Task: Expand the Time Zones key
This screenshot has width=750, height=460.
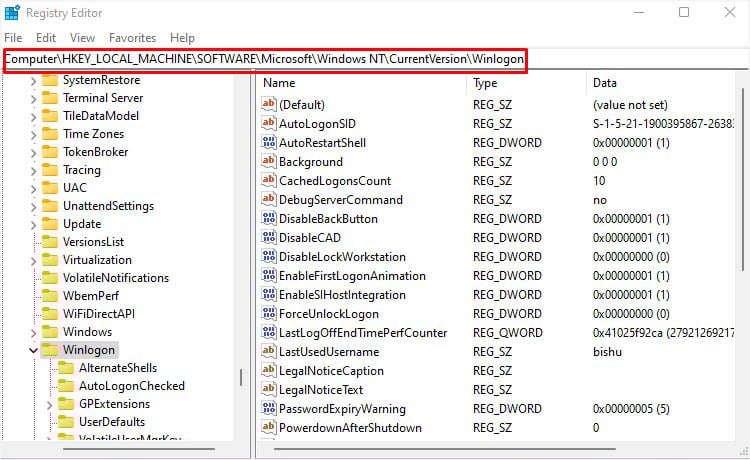Action: pos(33,135)
